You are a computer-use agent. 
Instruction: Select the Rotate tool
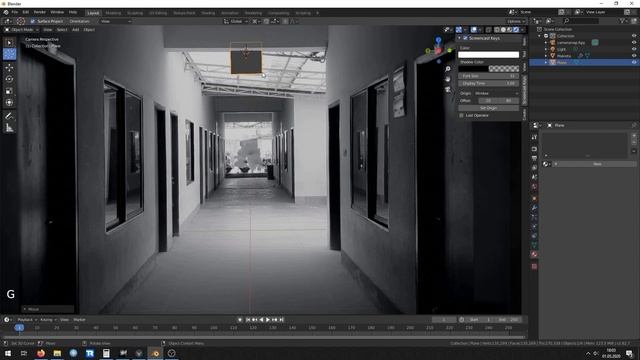click(9, 79)
